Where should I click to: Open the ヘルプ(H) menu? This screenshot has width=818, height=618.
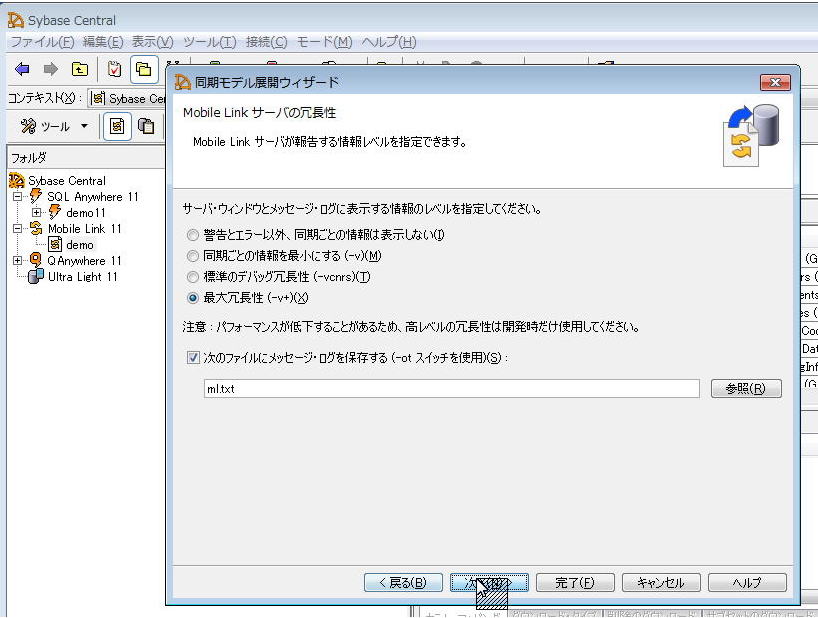[389, 42]
